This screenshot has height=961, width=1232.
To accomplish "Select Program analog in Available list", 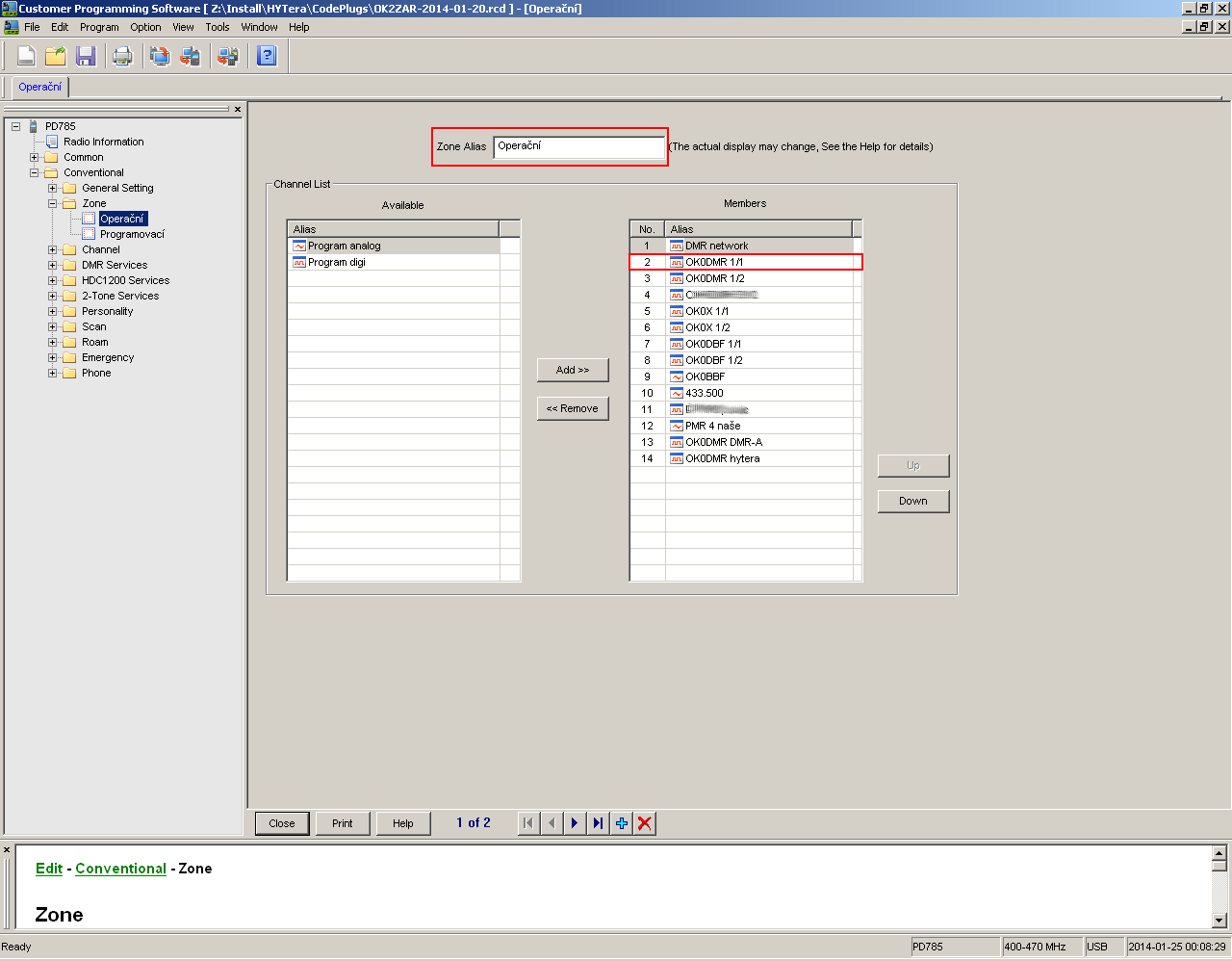I will (x=394, y=246).
